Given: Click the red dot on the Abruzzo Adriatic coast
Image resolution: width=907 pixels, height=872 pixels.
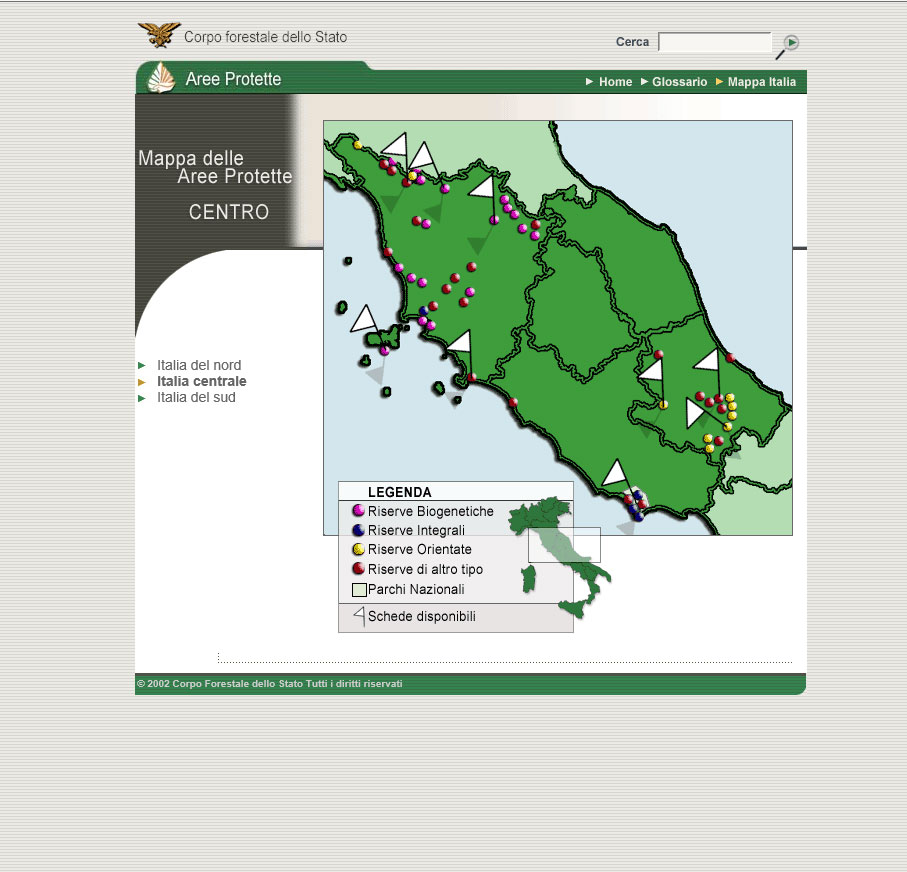Looking at the screenshot, I should 731,358.
